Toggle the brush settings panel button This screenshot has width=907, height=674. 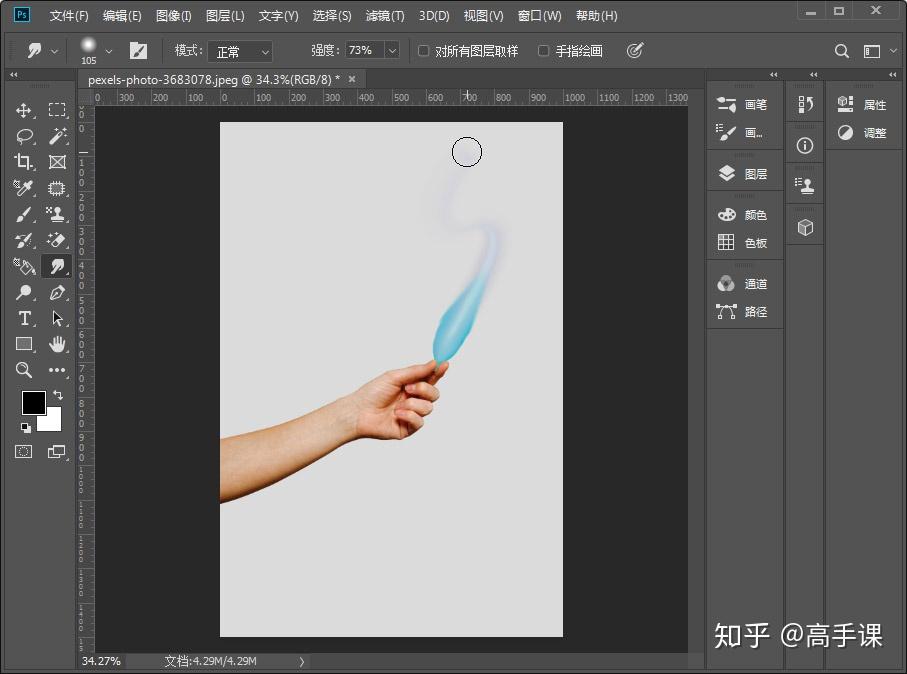(x=138, y=51)
